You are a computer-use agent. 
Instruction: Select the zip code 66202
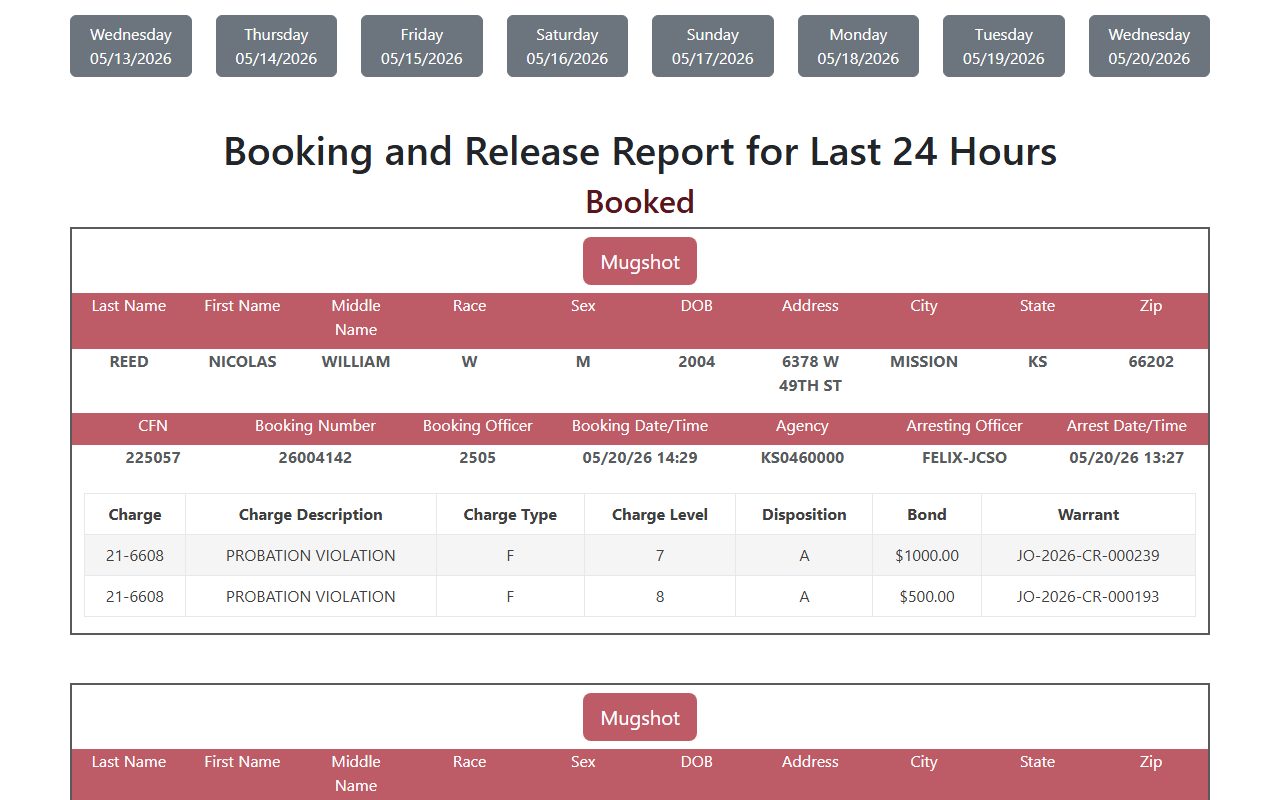tap(1151, 362)
